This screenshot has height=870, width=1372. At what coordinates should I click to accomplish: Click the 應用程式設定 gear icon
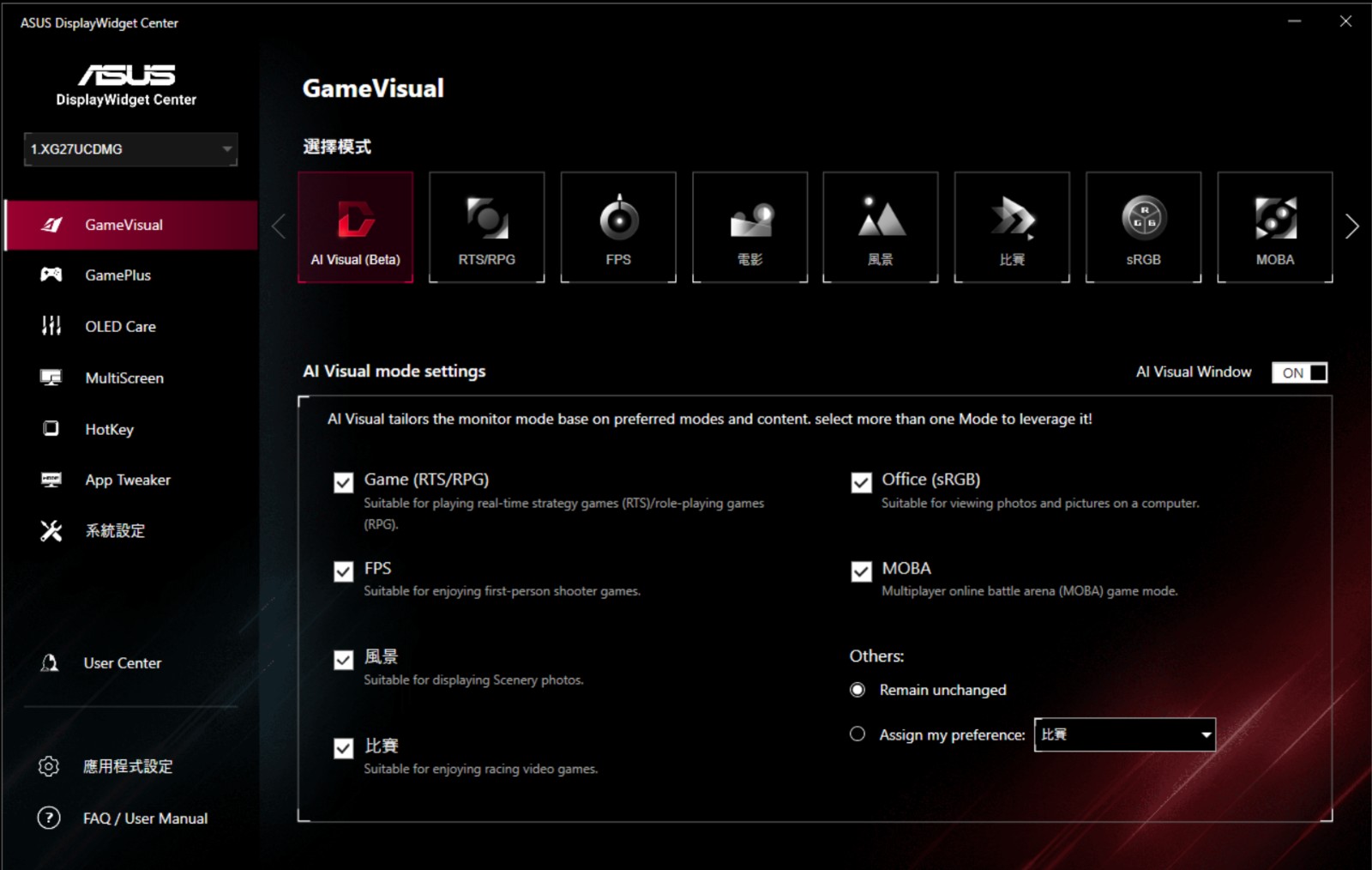(49, 766)
